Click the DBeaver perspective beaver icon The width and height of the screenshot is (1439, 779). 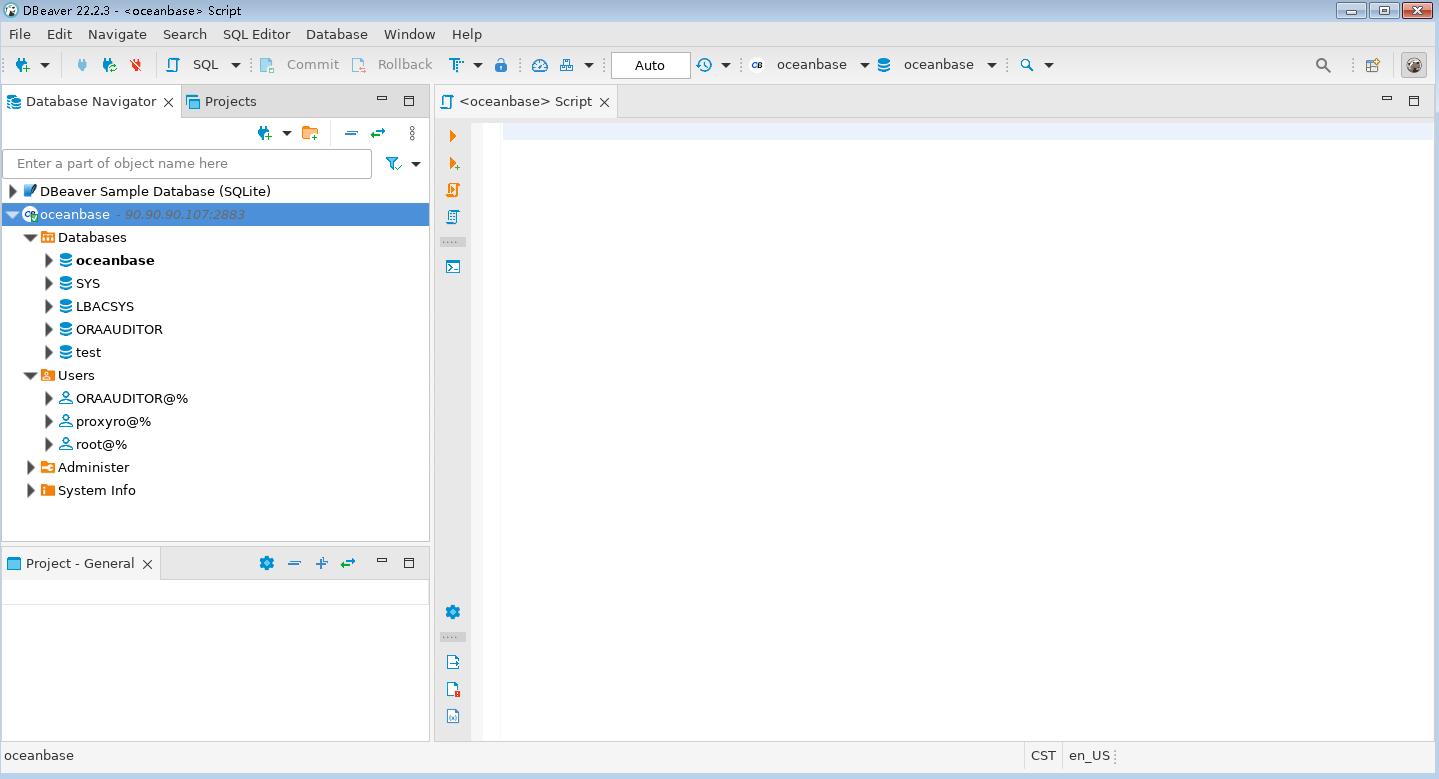pyautogui.click(x=1414, y=65)
